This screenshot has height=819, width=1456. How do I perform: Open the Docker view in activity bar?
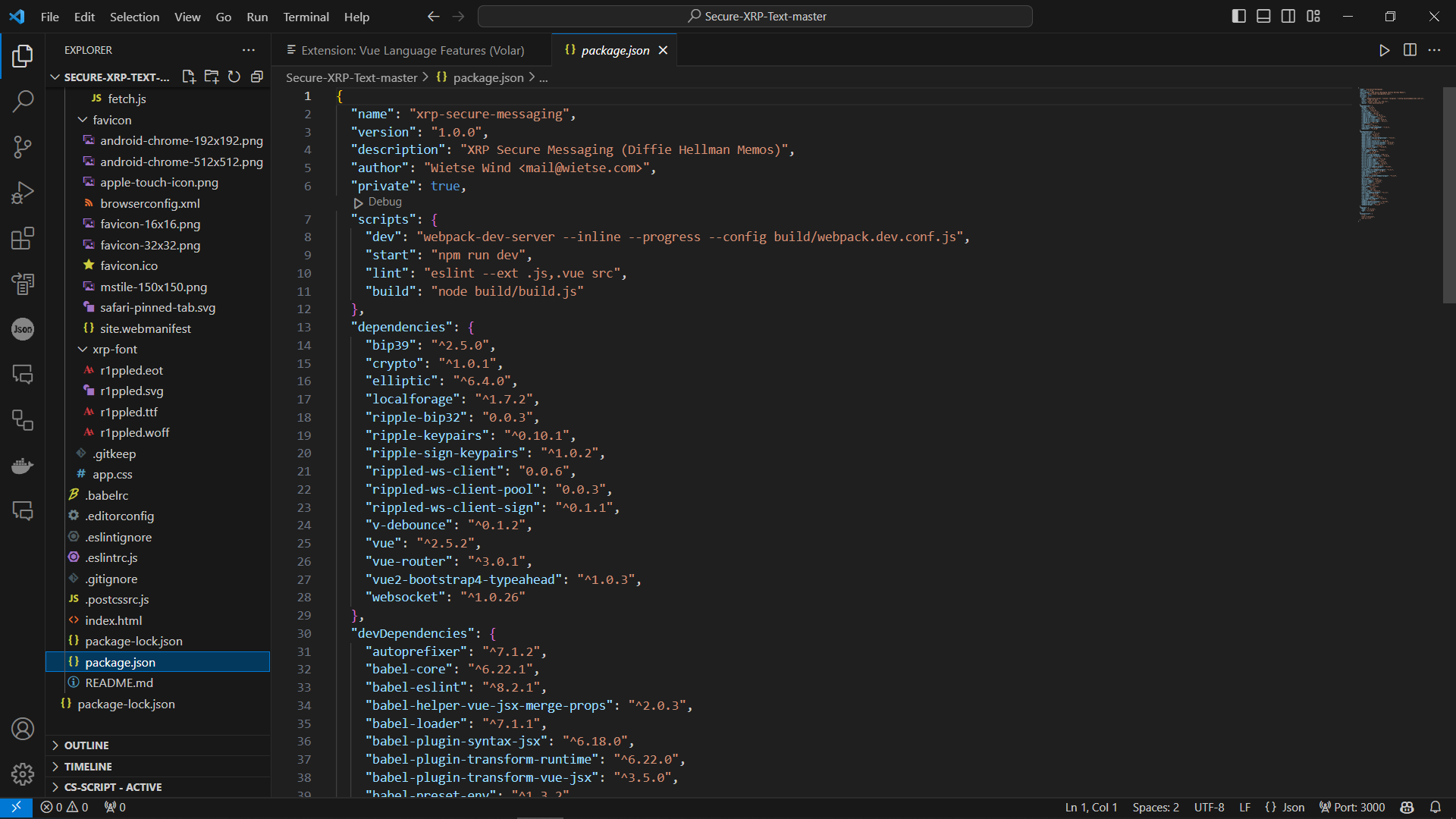tap(23, 466)
